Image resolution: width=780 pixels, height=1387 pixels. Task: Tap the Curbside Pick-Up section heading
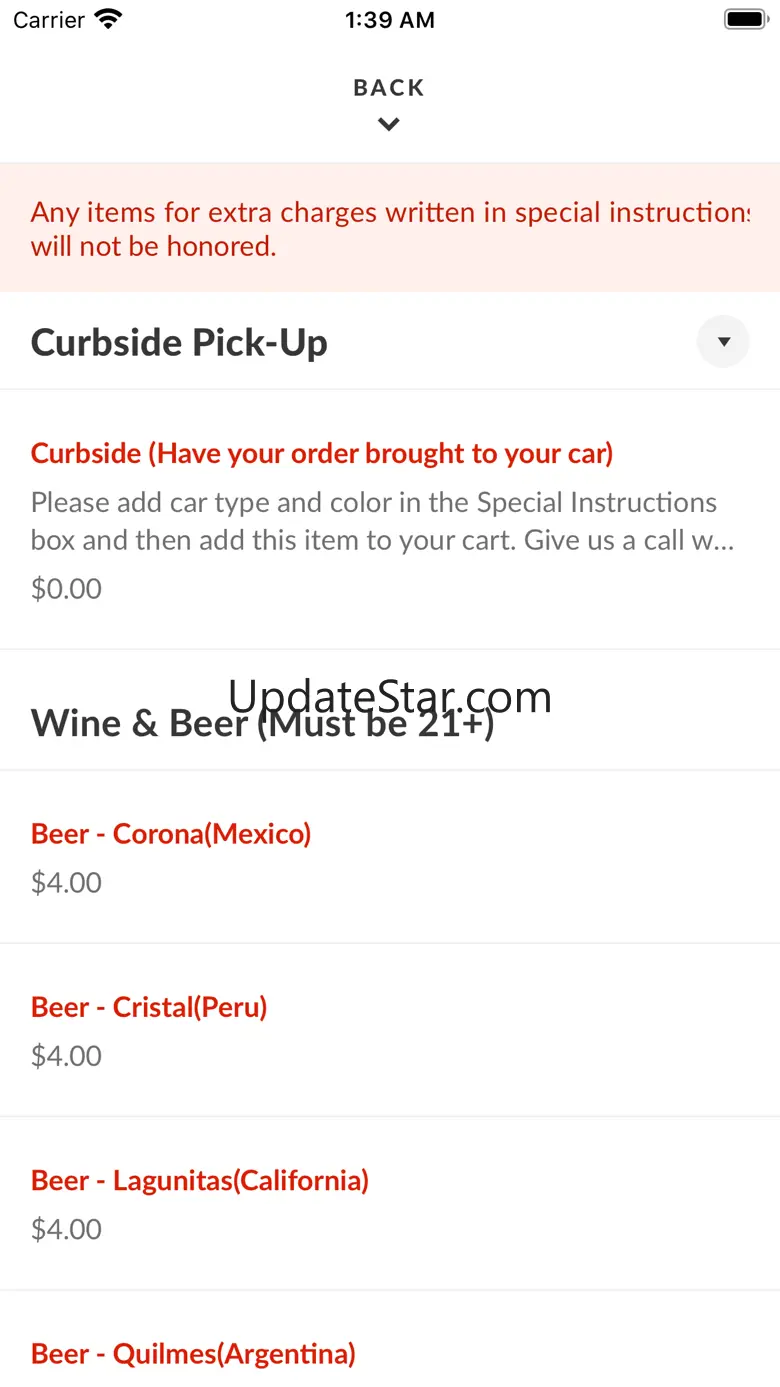pos(180,343)
